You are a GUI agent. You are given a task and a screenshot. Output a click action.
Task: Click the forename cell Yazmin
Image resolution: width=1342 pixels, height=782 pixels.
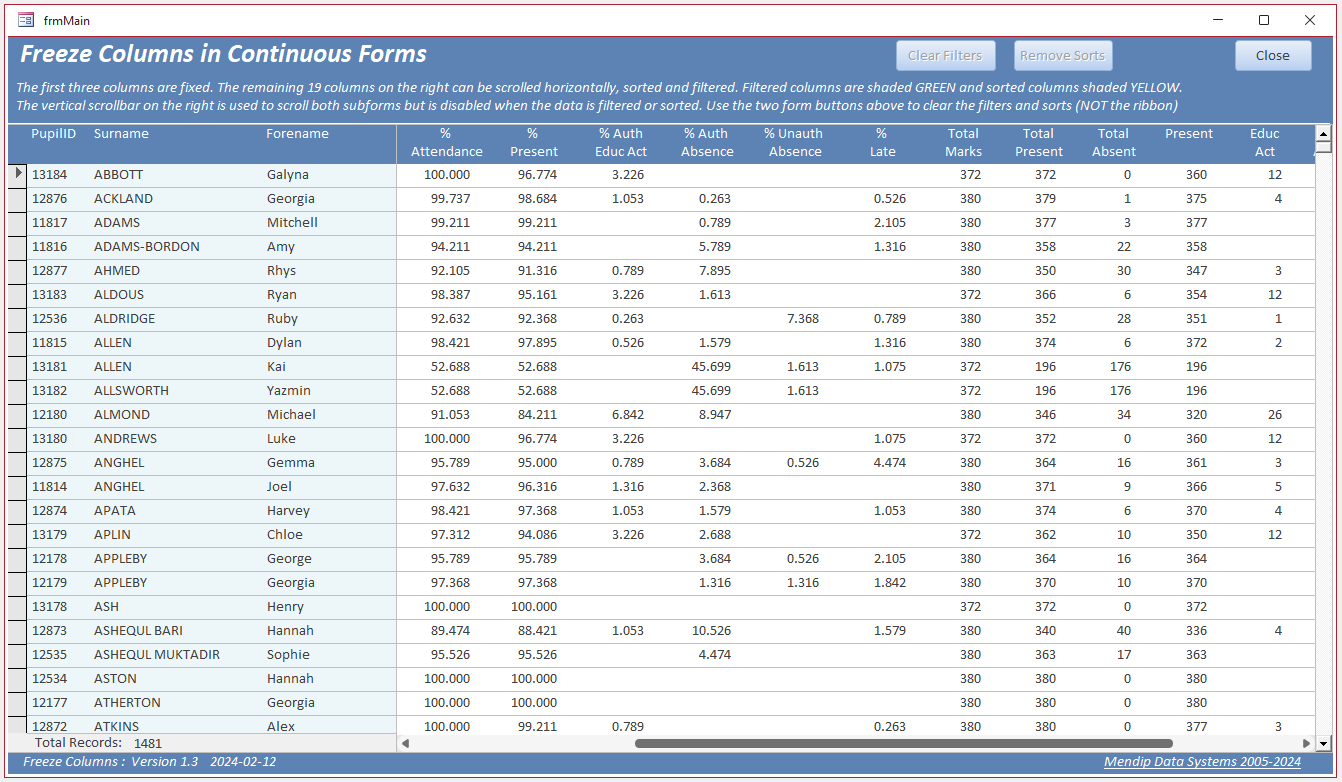(x=289, y=391)
